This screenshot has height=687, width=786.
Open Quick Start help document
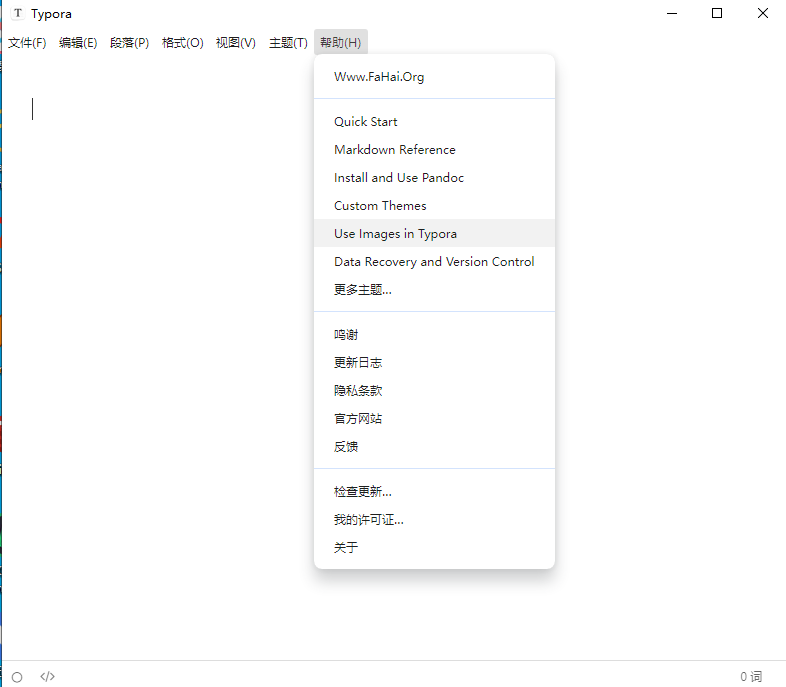(366, 122)
